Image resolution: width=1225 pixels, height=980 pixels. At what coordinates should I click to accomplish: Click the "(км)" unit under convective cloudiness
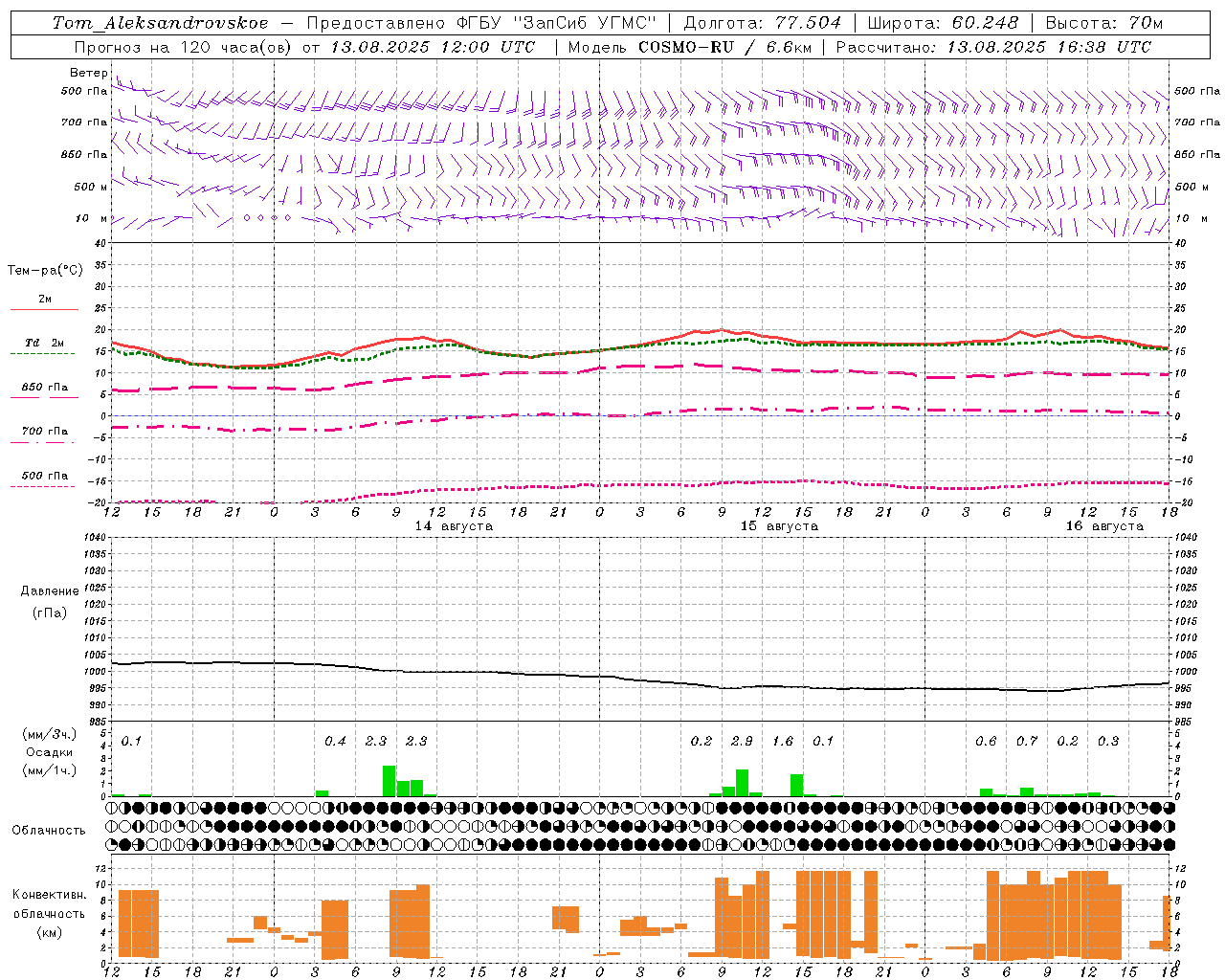tap(49, 931)
